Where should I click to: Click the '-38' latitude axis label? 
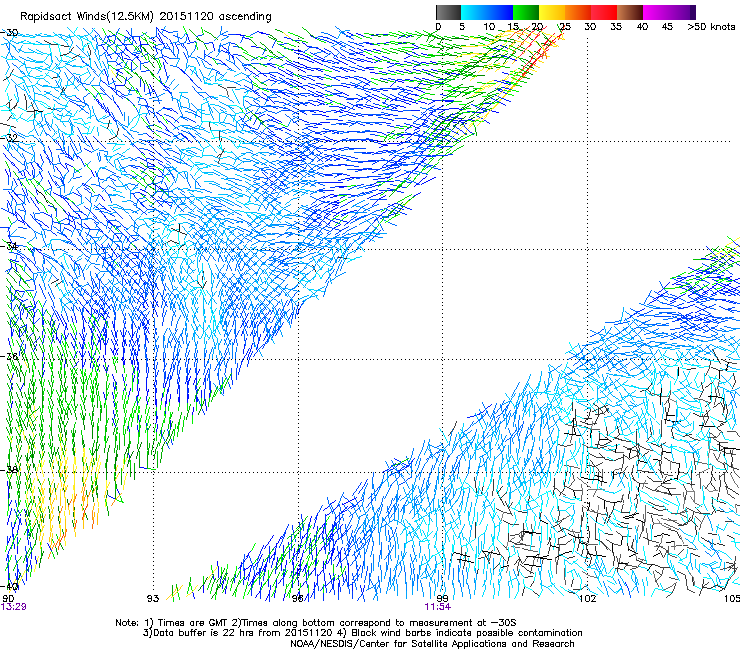9,470
